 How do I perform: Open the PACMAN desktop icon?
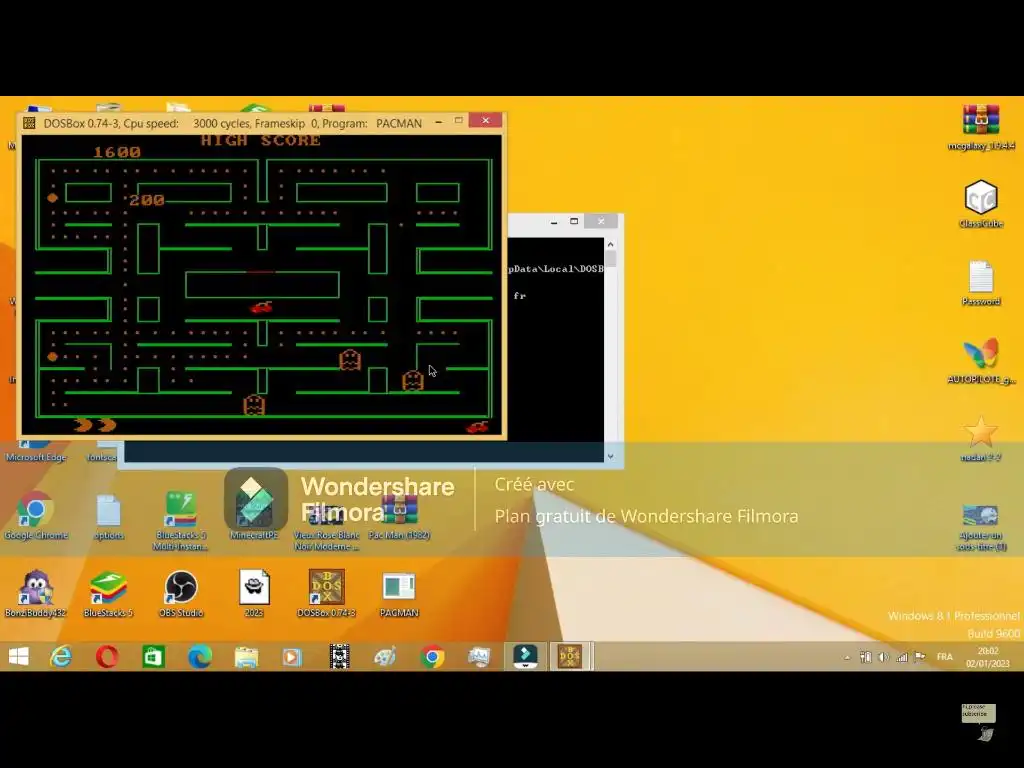coord(399,593)
